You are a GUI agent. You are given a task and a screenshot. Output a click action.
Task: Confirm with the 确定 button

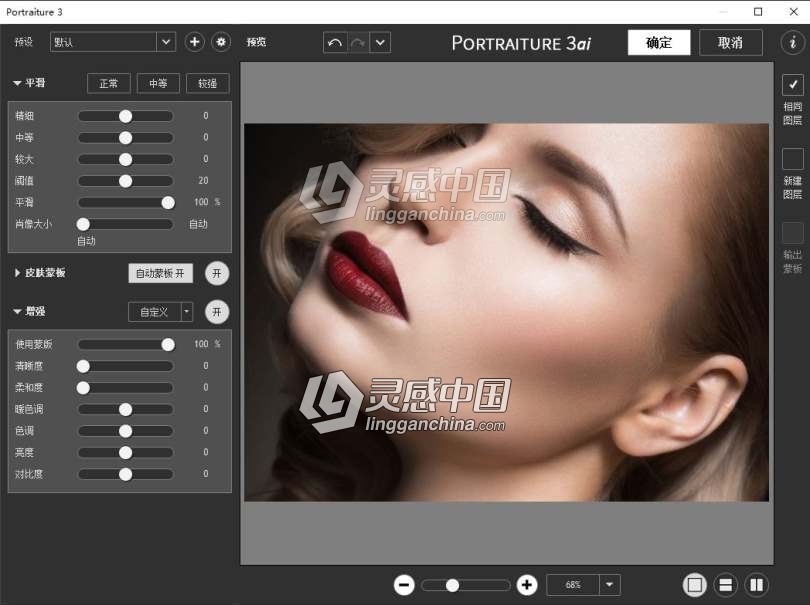click(x=659, y=42)
